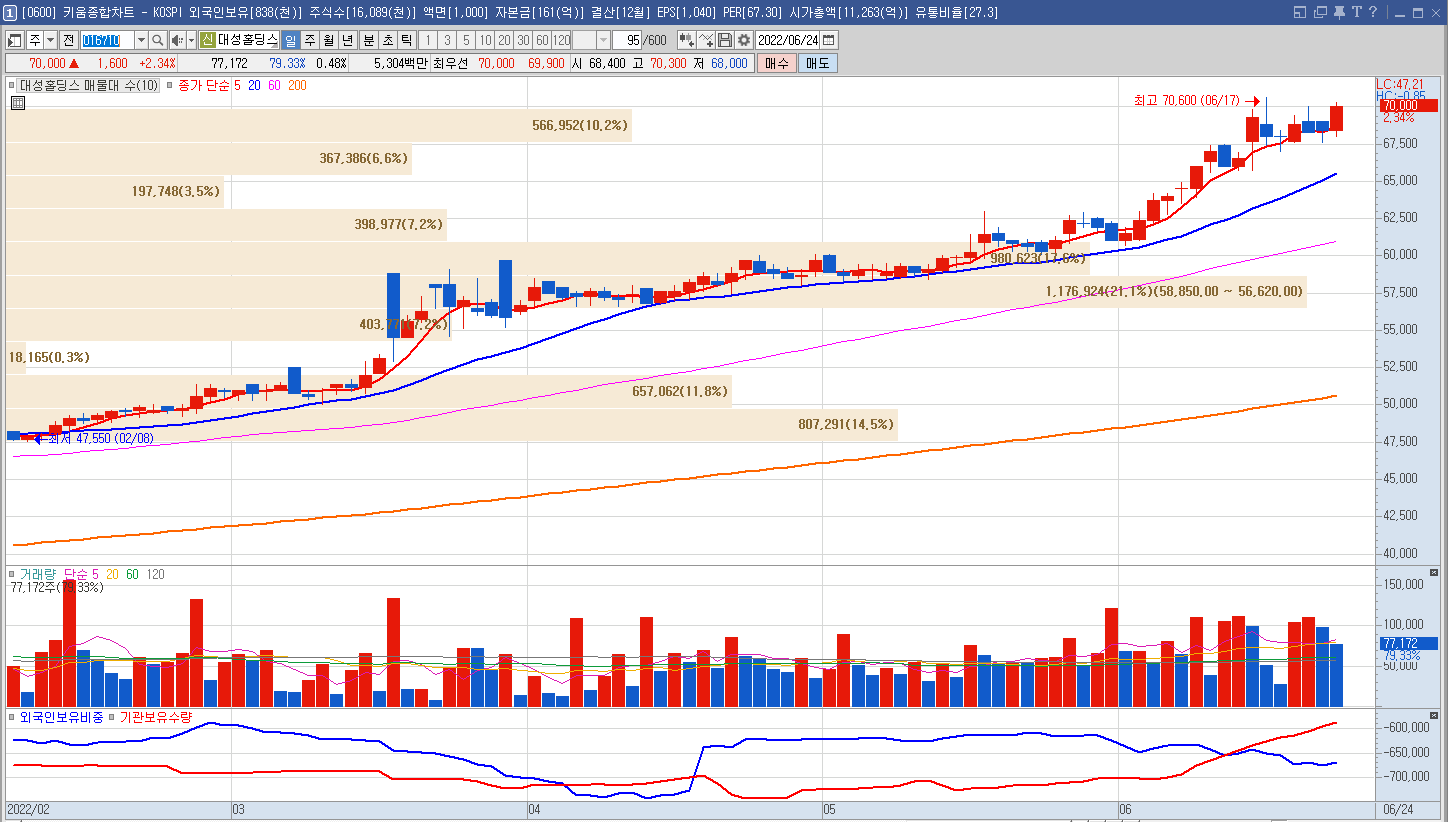1448x822 pixels.
Task: Click the up arrow at right of foreign holdings panel
Action: click(1434, 715)
